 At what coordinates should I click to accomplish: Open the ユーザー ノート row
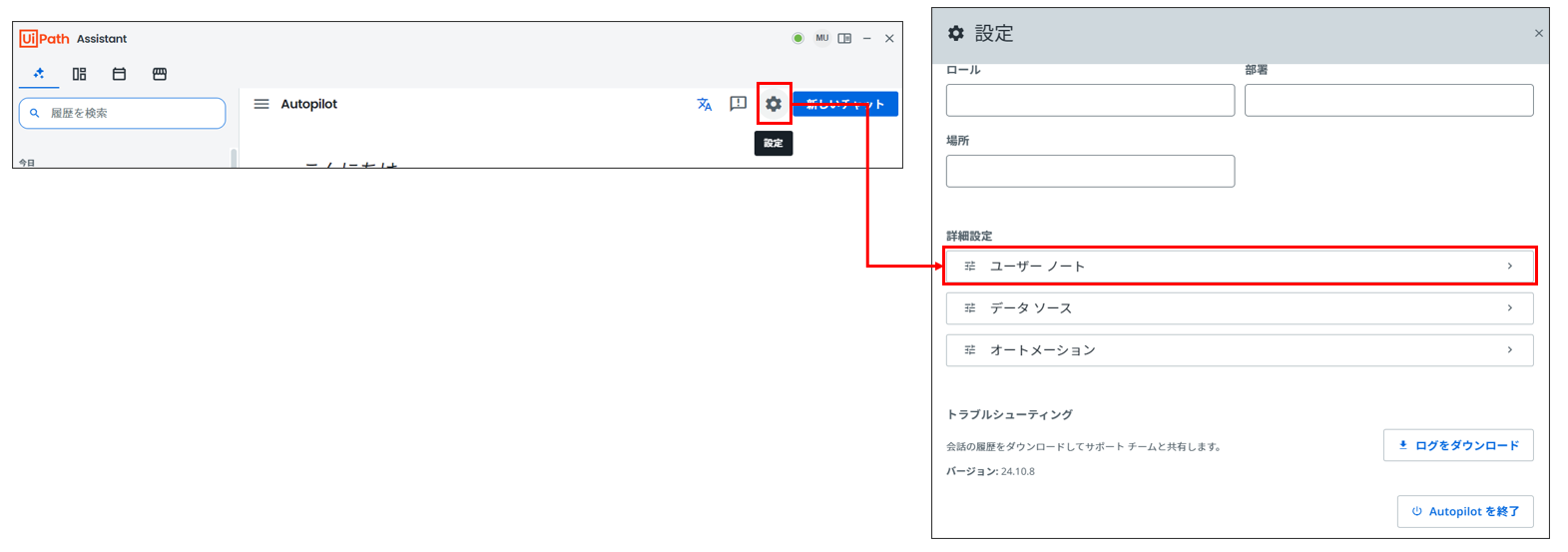(1240, 267)
